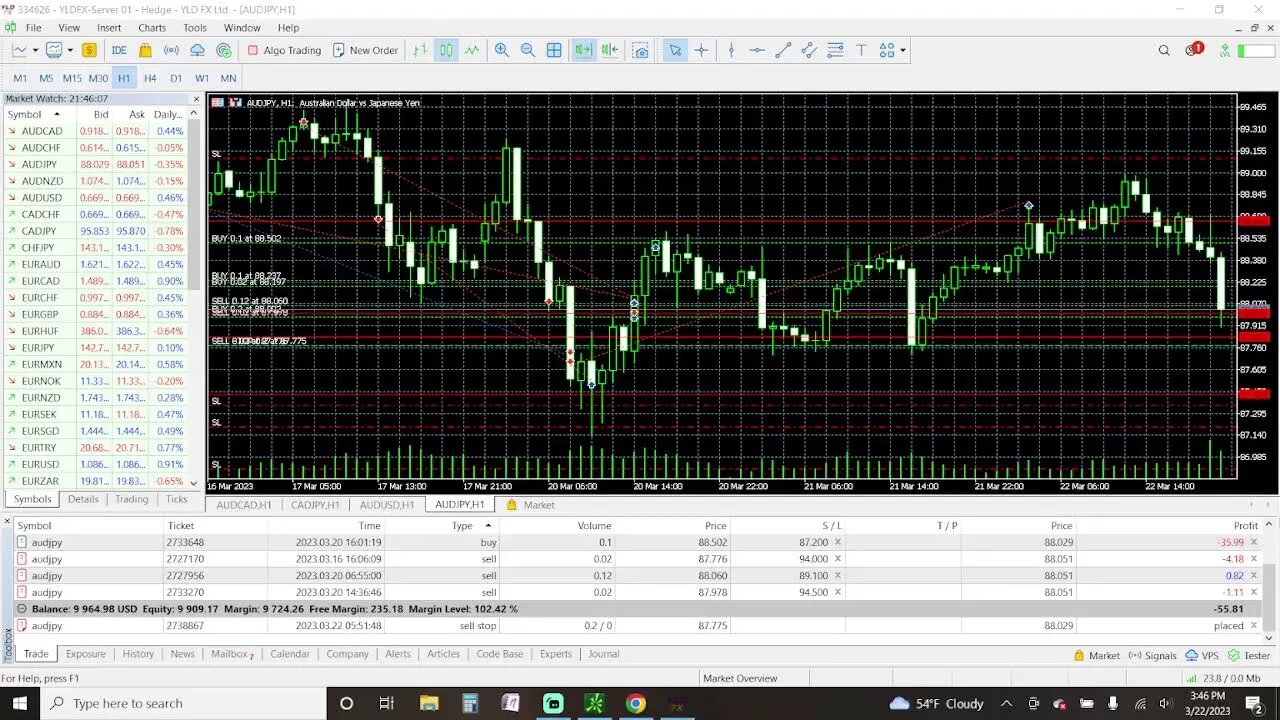The width and height of the screenshot is (1280, 720).
Task: Open the IDE MetaEditor icon
Action: [119, 50]
